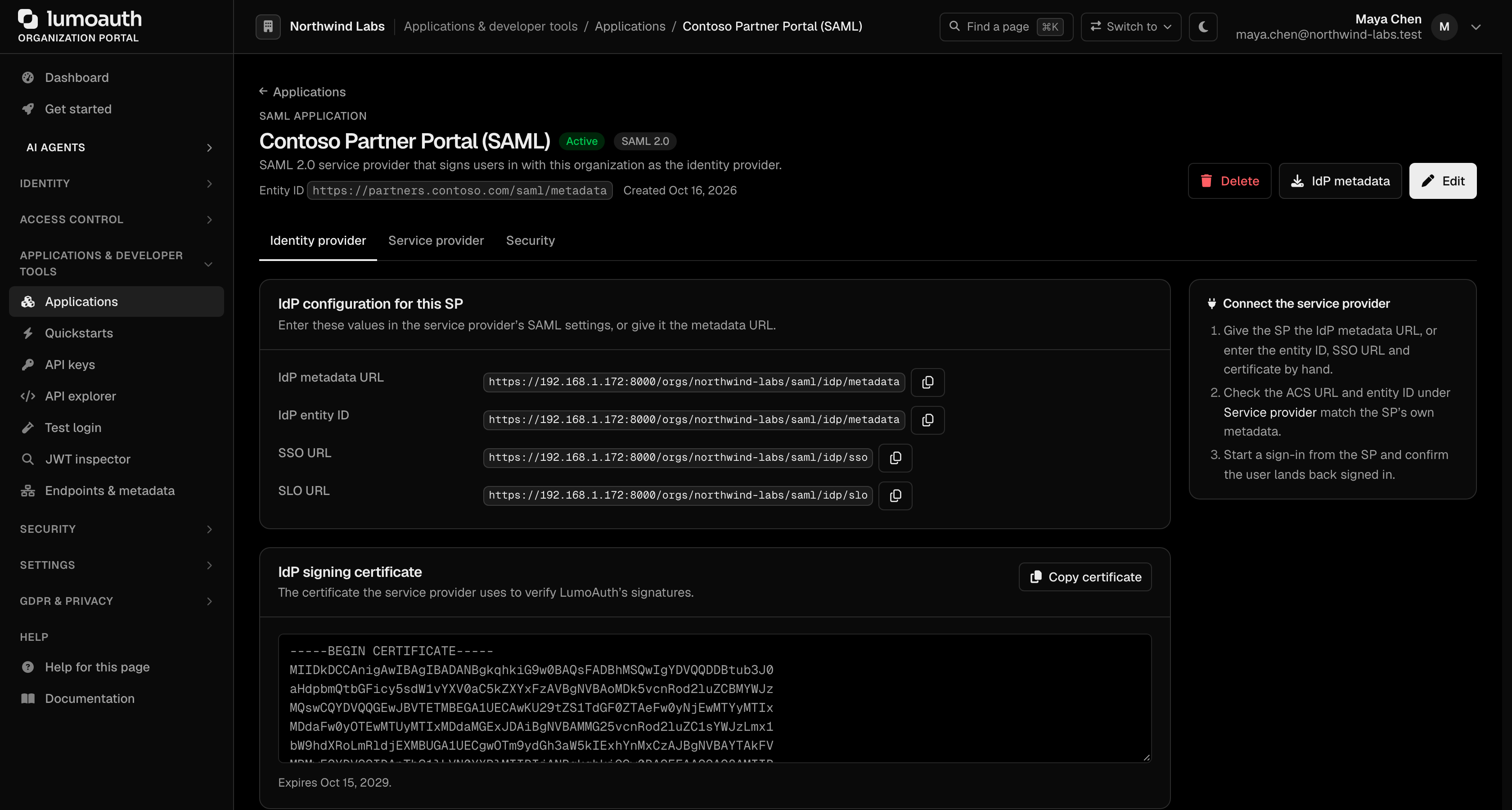Open API keys page

coord(116,364)
